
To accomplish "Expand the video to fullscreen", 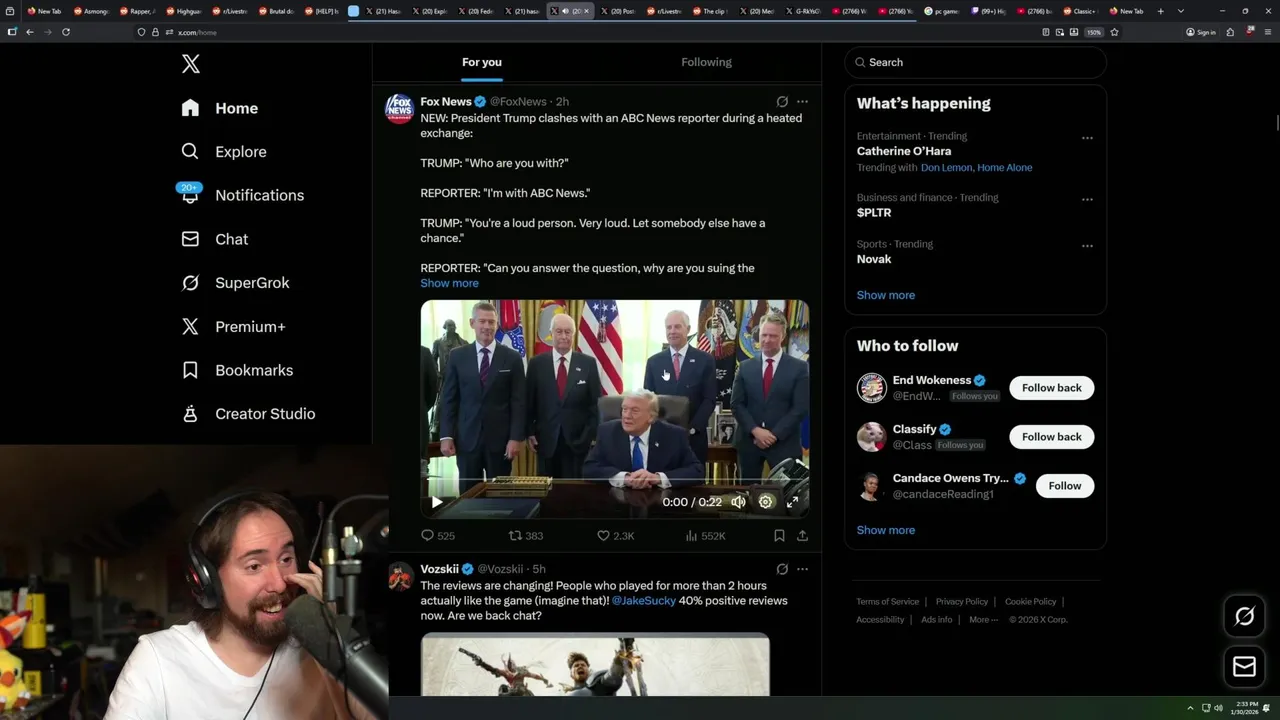I will [x=792, y=502].
